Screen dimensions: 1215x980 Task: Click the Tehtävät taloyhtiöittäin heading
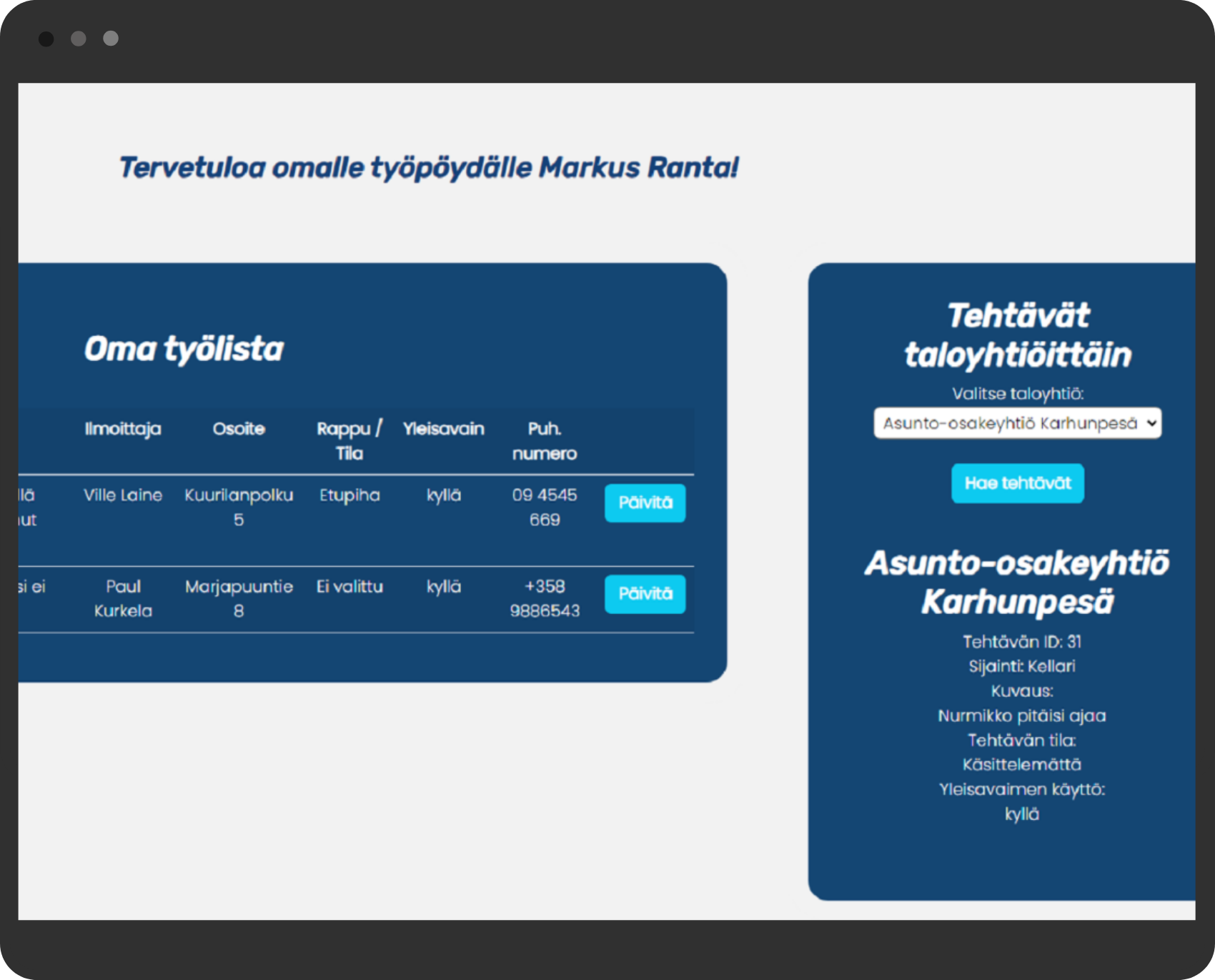pos(1018,335)
